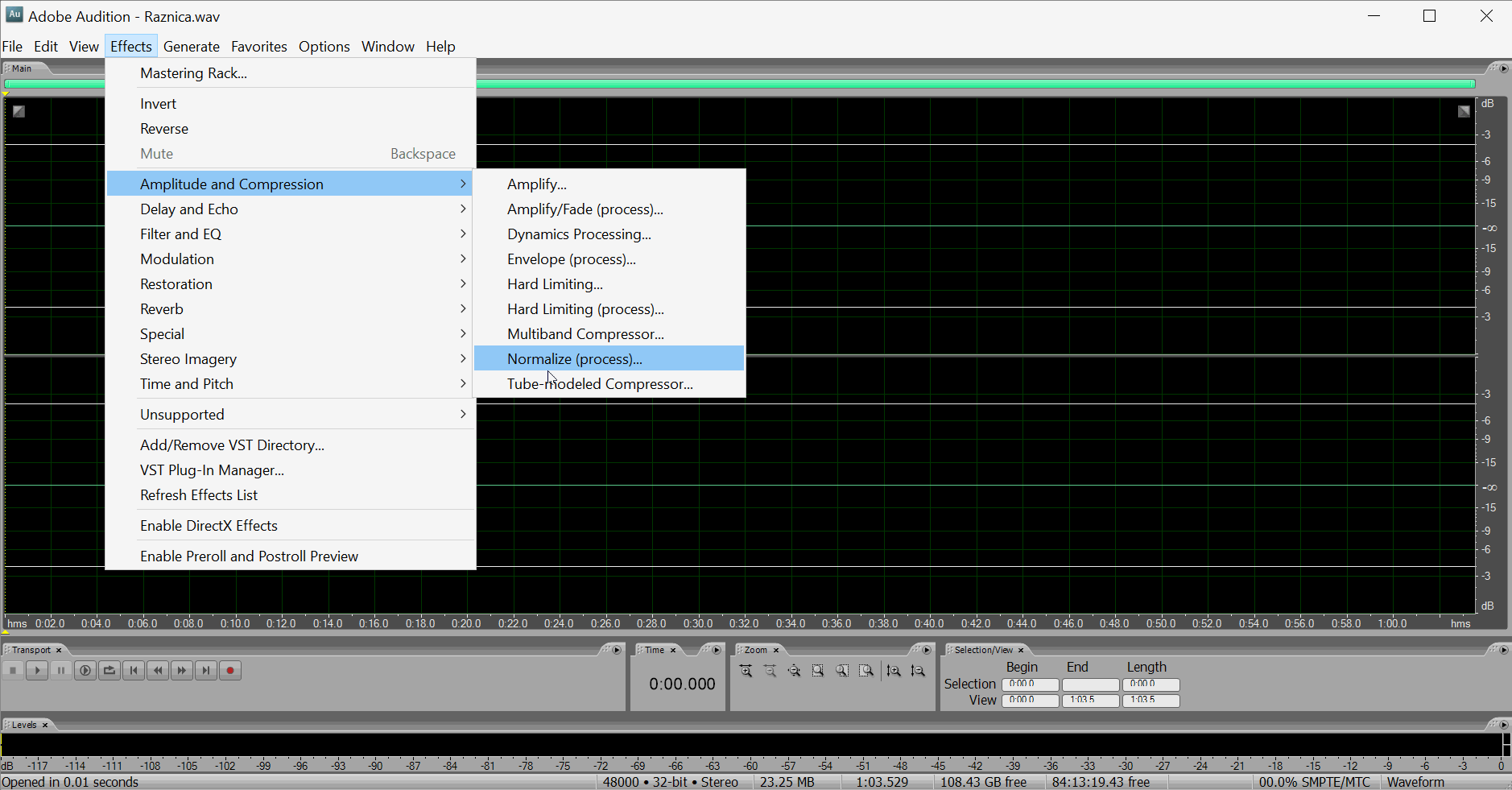Click Selection Length time field
1512x790 pixels.
pos(1151,685)
